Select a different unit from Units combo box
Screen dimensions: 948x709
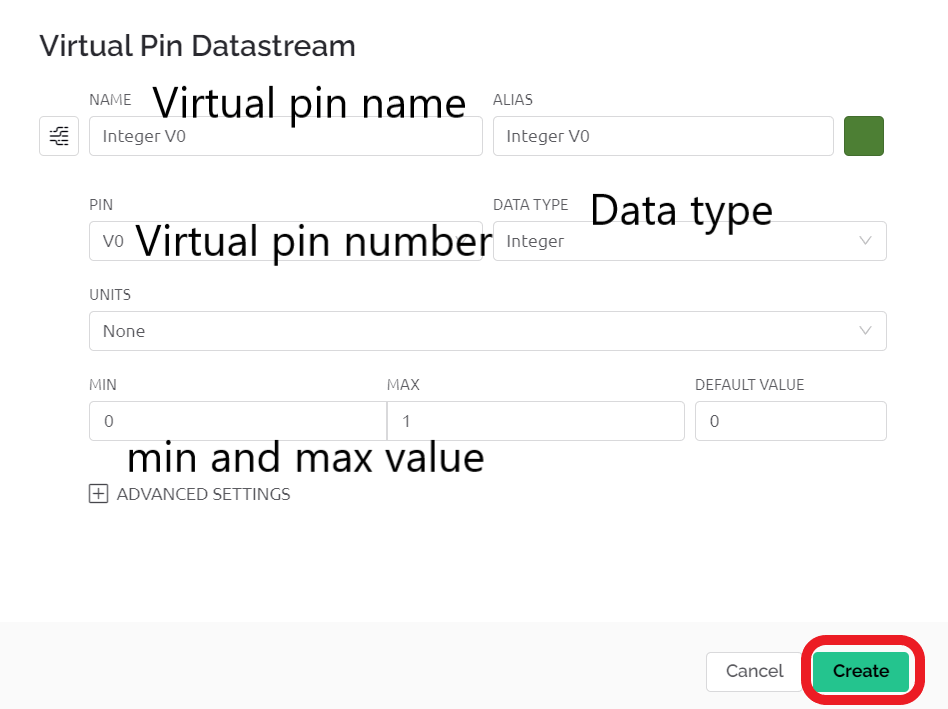[x=487, y=331]
